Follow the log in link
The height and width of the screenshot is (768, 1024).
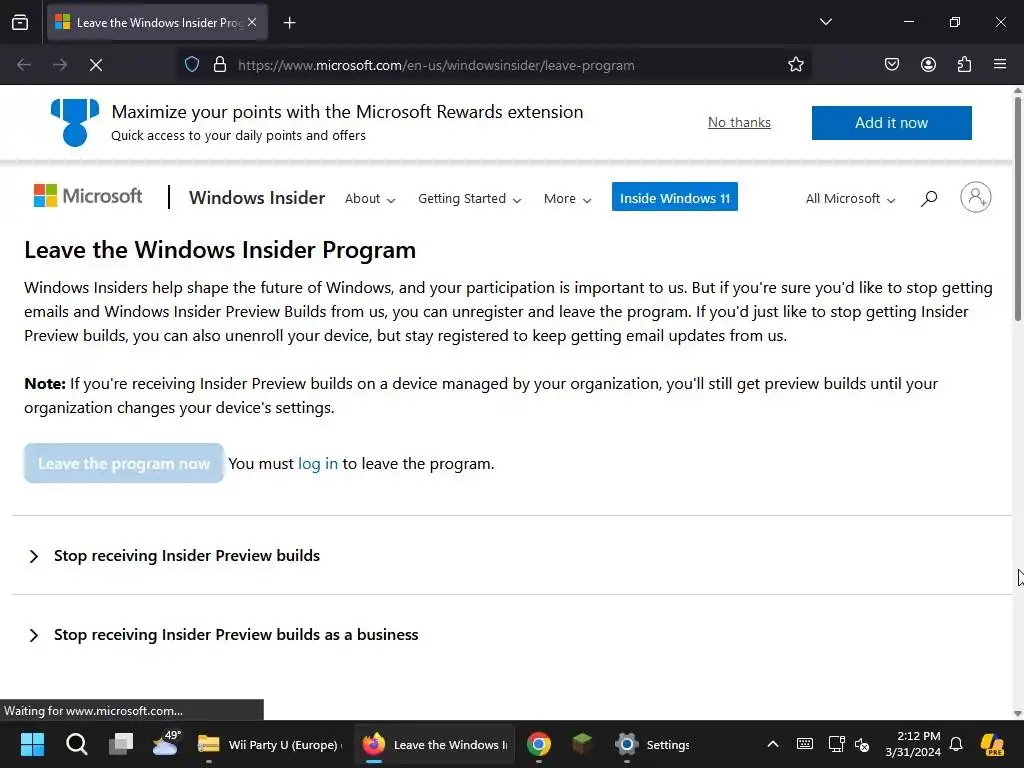pyautogui.click(x=318, y=464)
